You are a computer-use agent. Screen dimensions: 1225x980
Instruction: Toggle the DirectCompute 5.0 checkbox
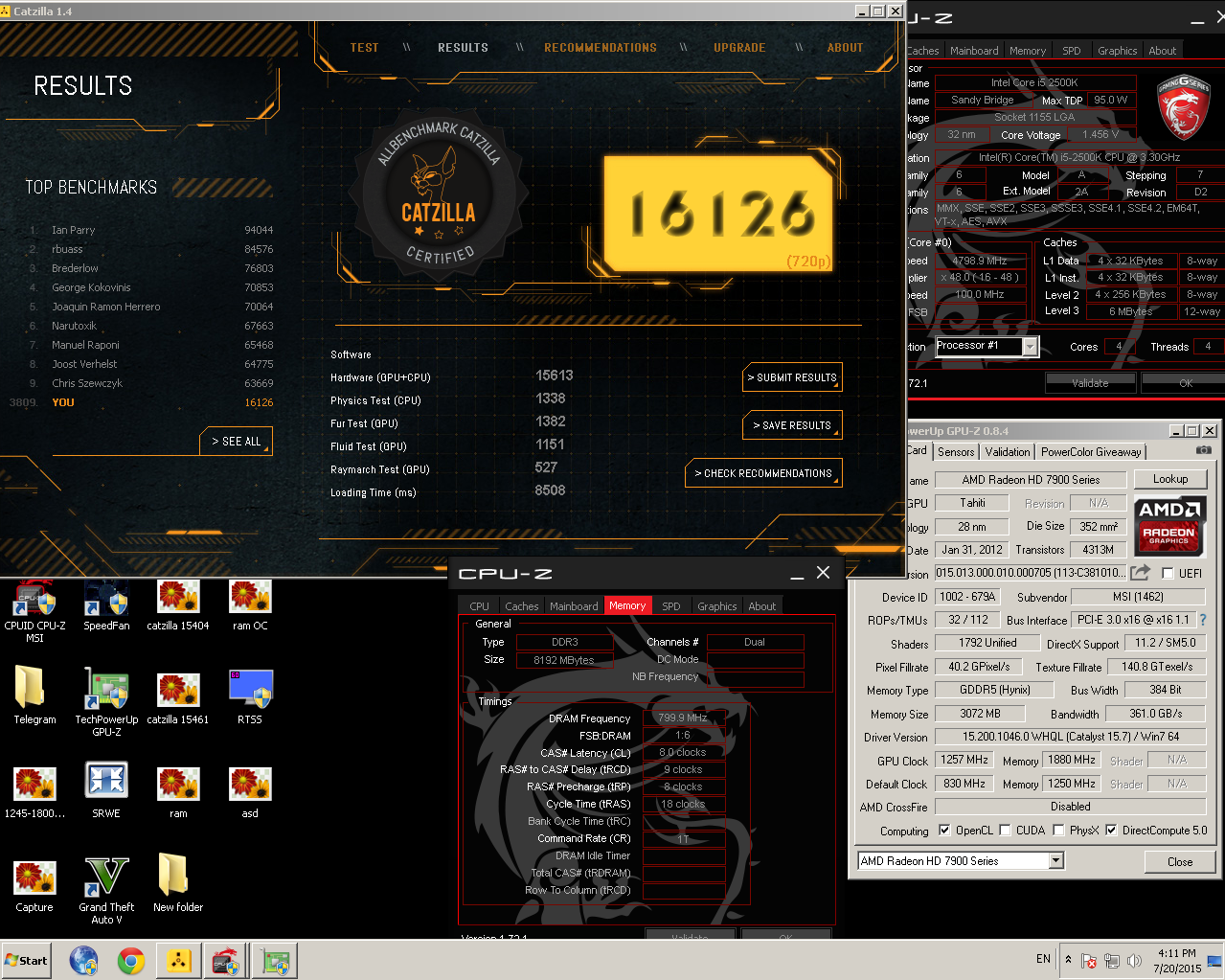[1111, 831]
